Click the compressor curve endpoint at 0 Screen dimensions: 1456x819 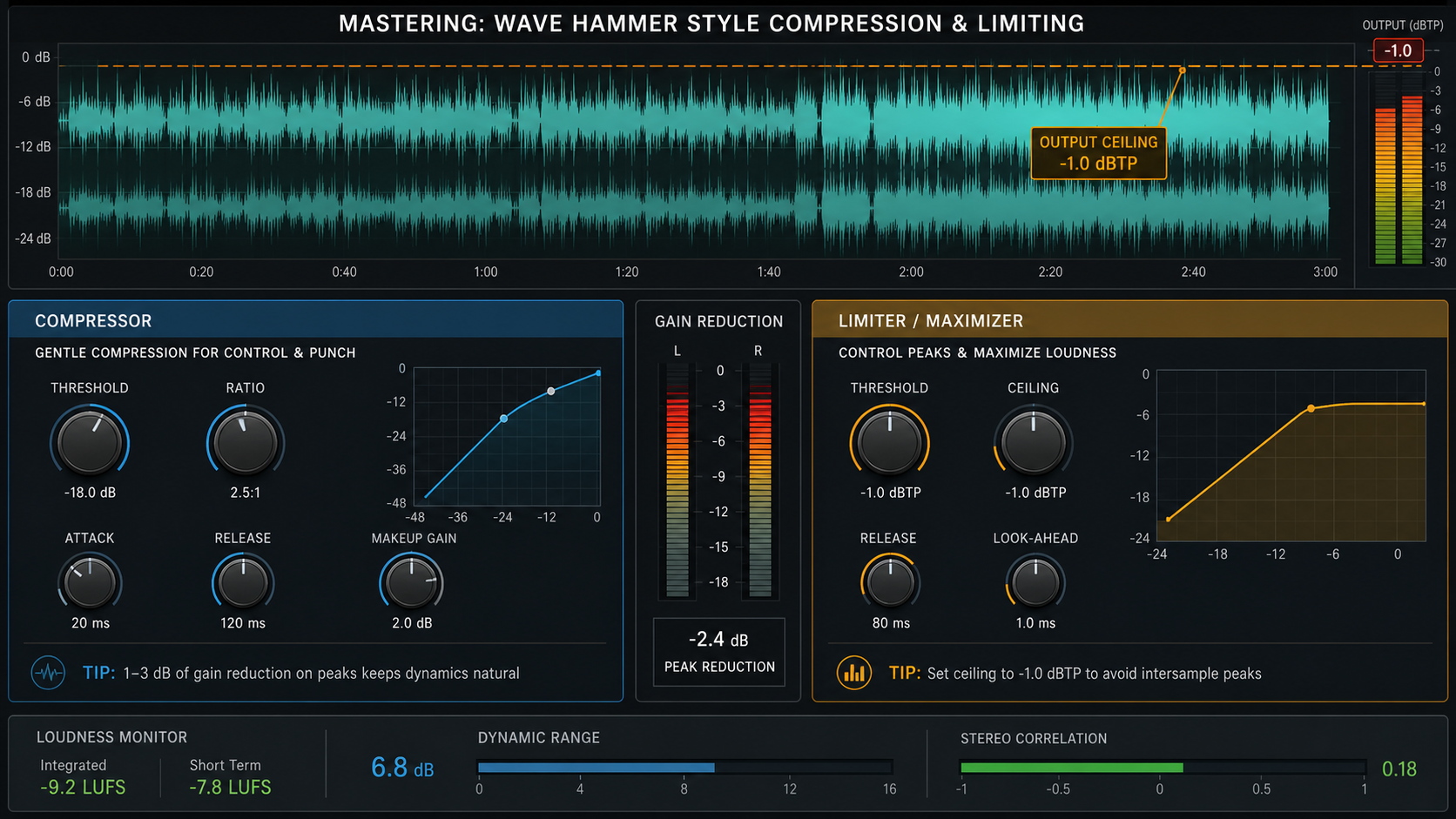(x=598, y=373)
